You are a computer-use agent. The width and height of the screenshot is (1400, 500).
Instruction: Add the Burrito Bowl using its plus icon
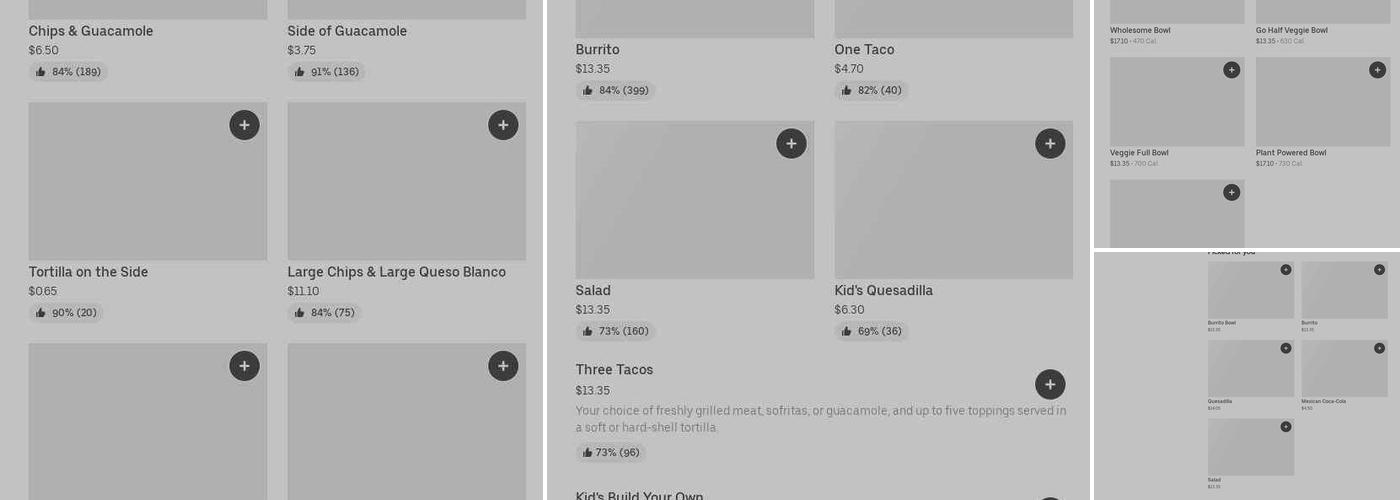[1286, 270]
